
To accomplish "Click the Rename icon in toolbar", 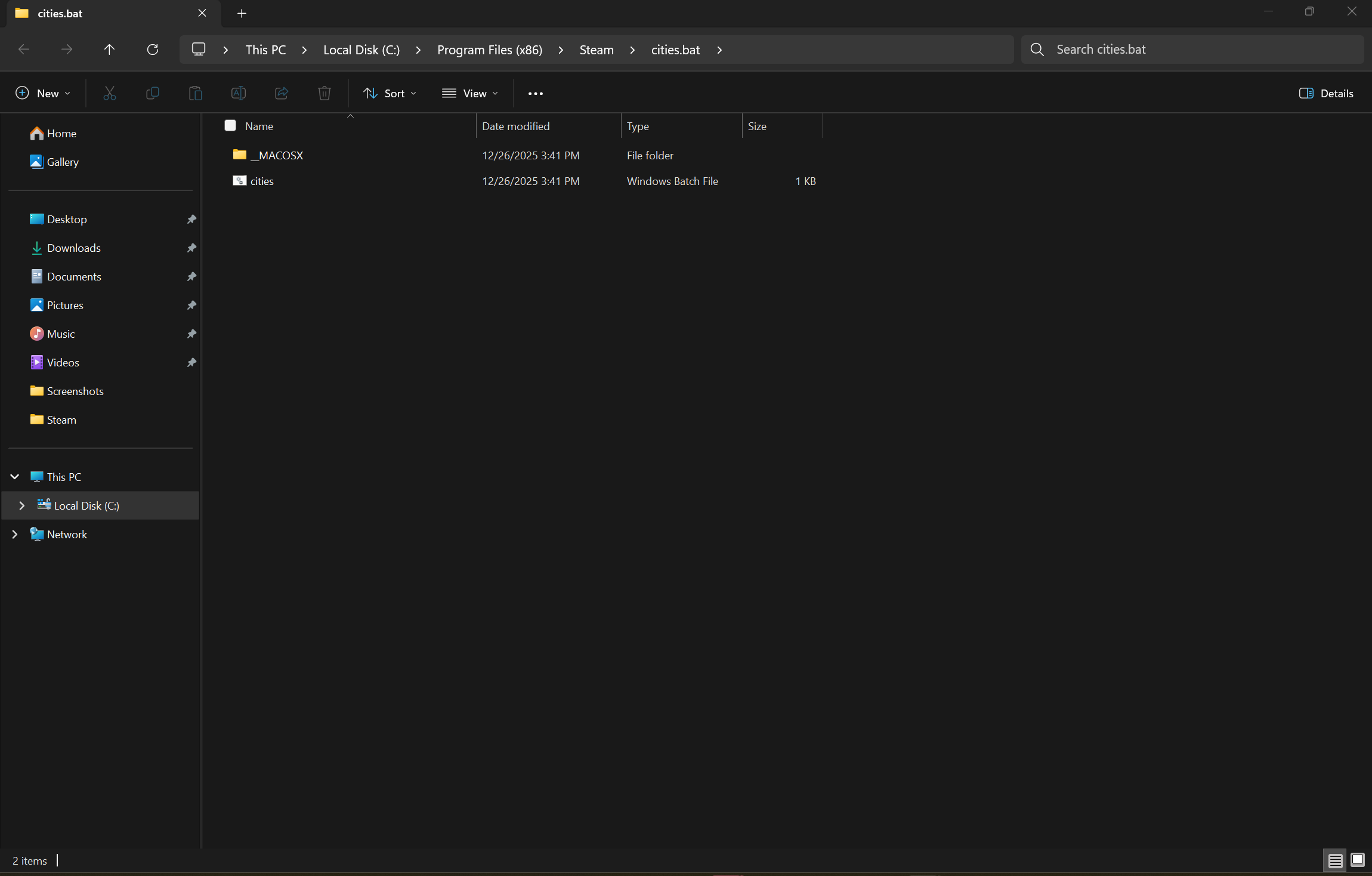I will (239, 93).
